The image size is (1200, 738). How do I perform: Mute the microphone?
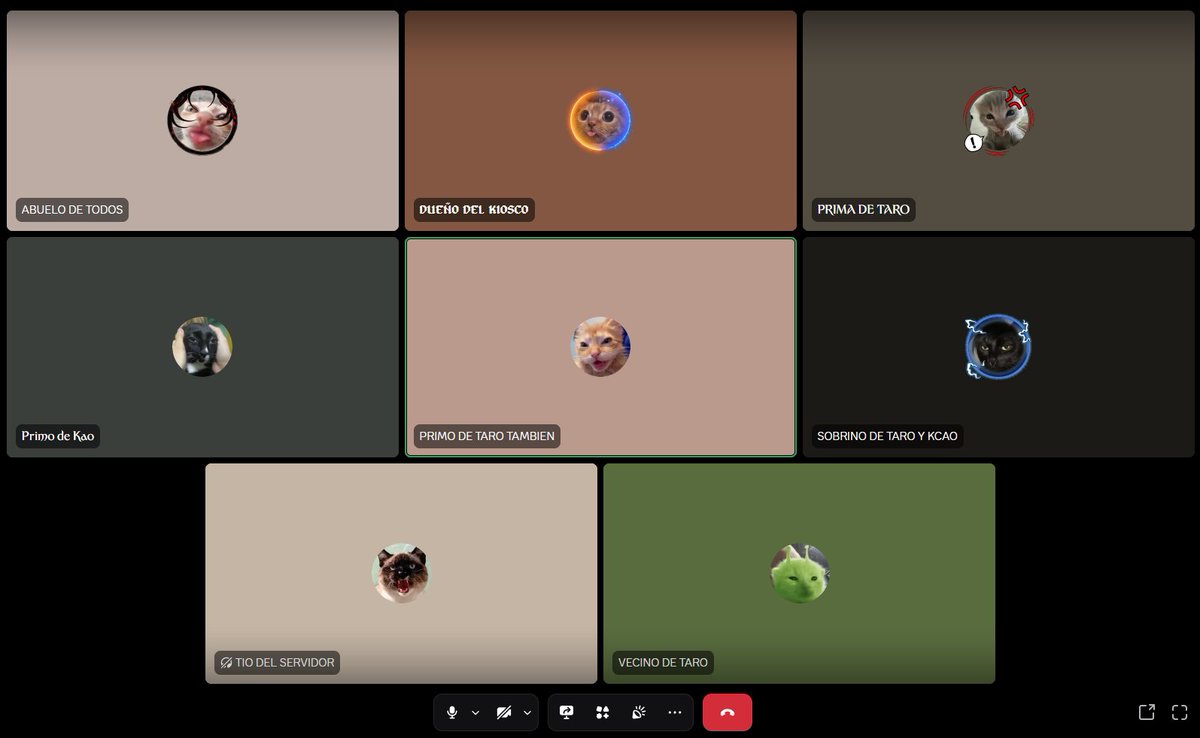click(452, 712)
